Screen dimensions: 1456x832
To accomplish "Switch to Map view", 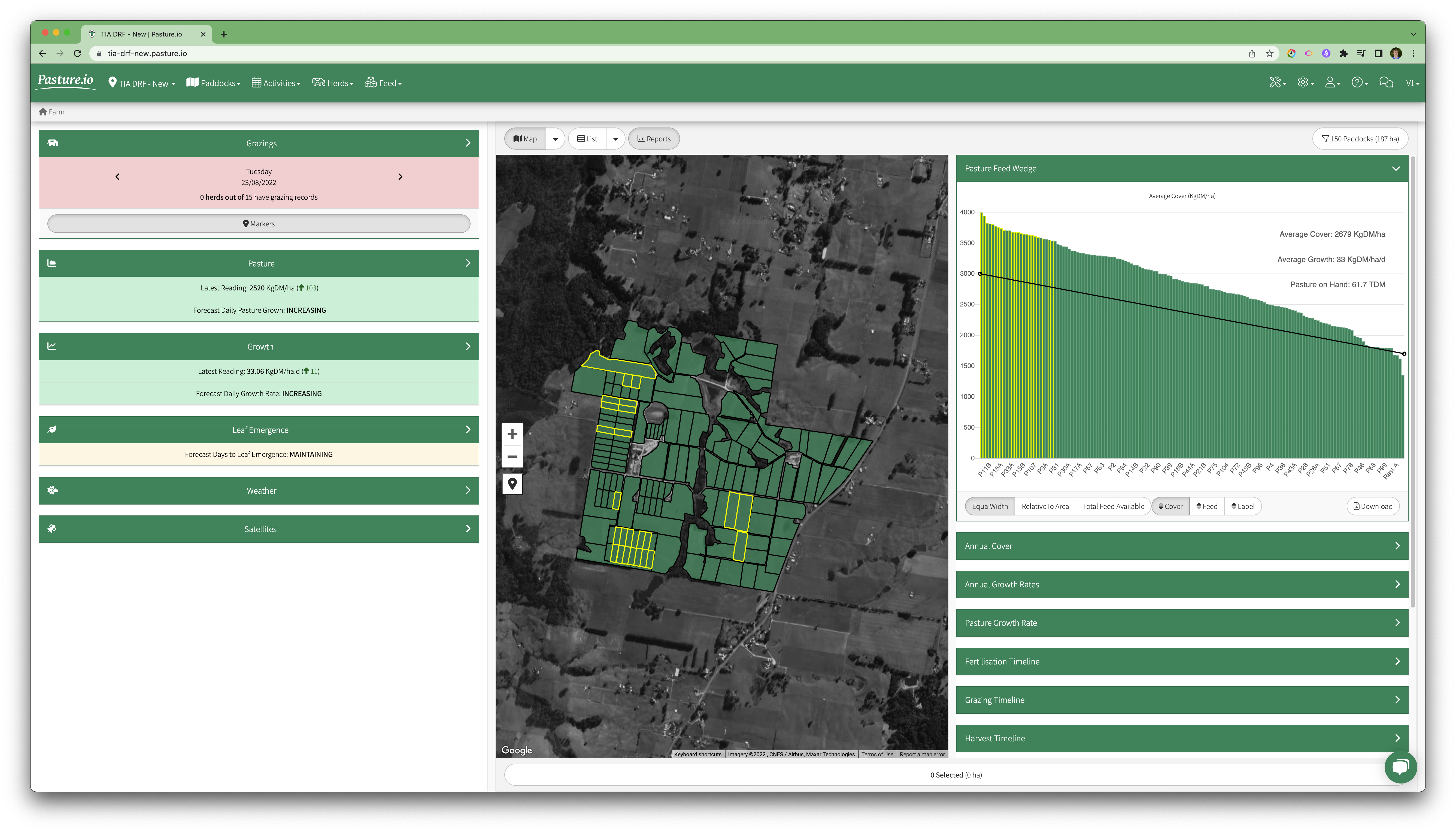I will (x=525, y=139).
